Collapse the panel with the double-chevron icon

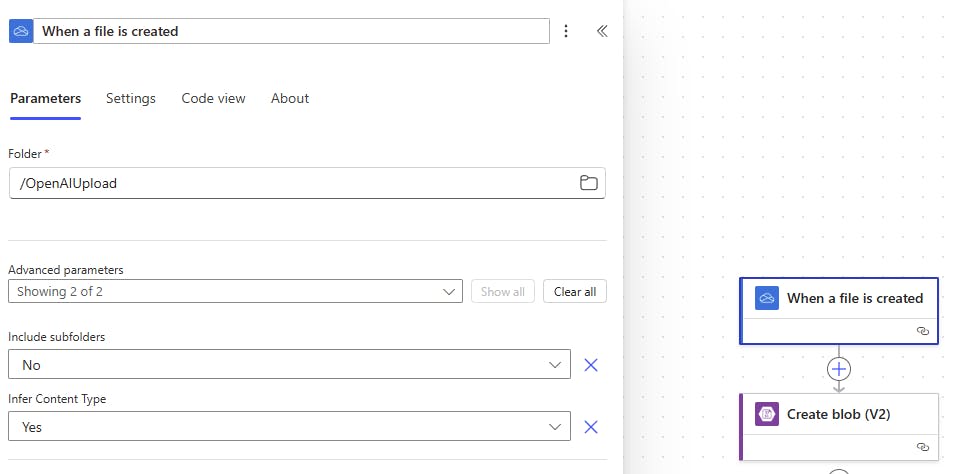coord(602,31)
